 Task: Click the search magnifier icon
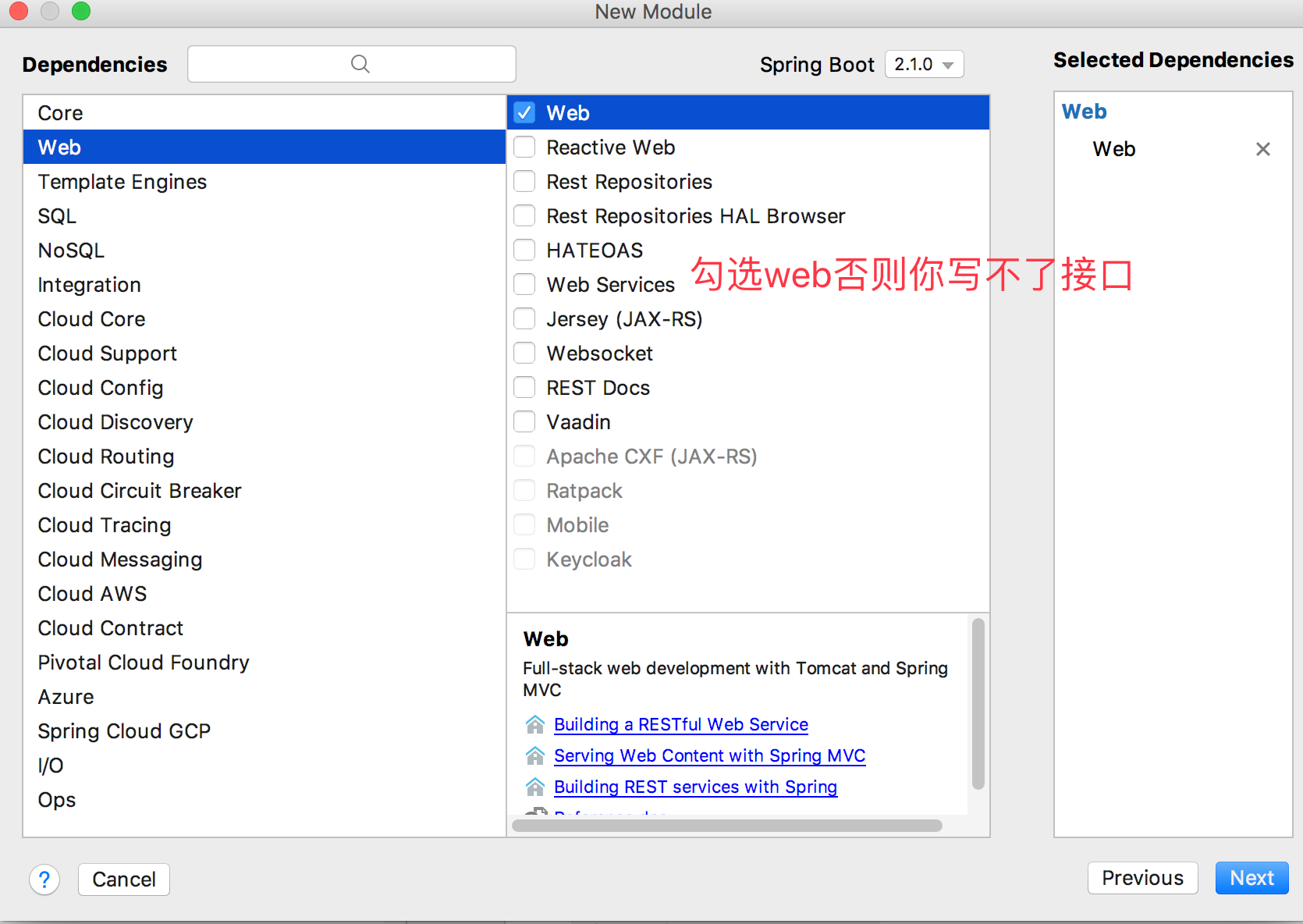coord(360,64)
